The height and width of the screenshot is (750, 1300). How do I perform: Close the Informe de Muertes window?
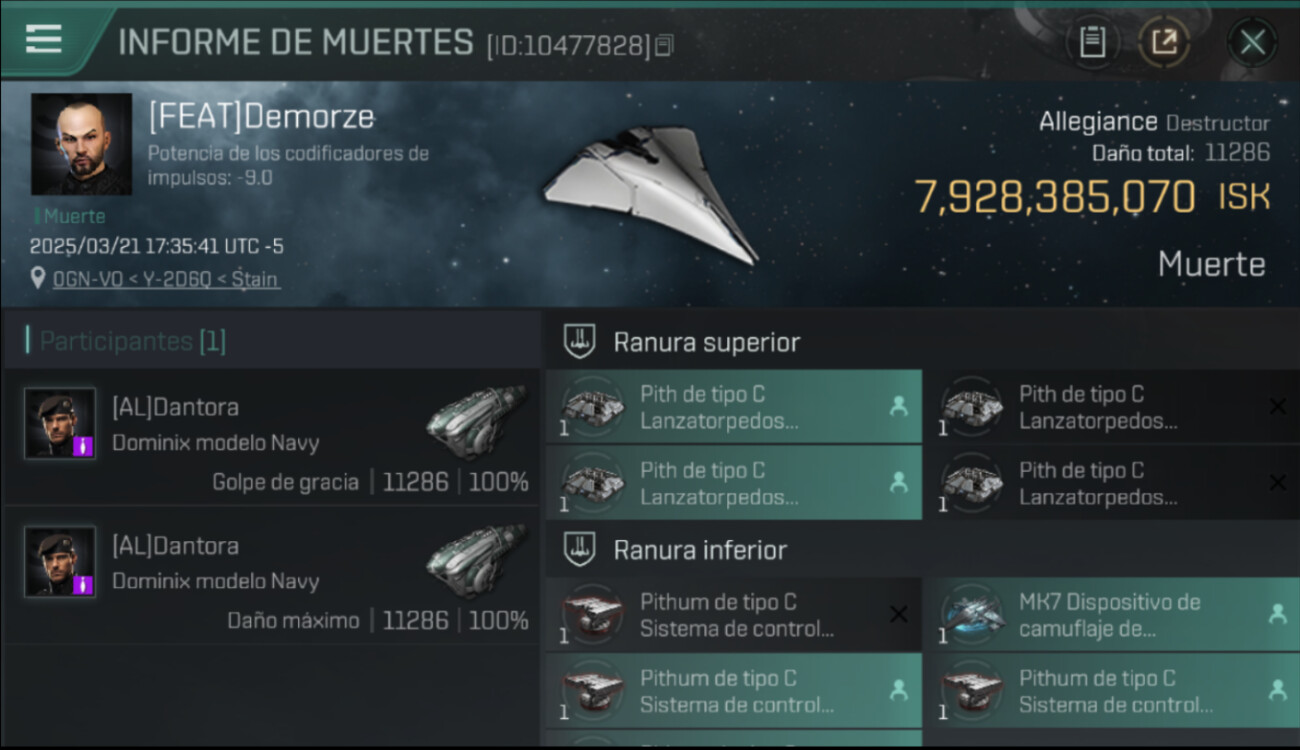(x=1252, y=42)
